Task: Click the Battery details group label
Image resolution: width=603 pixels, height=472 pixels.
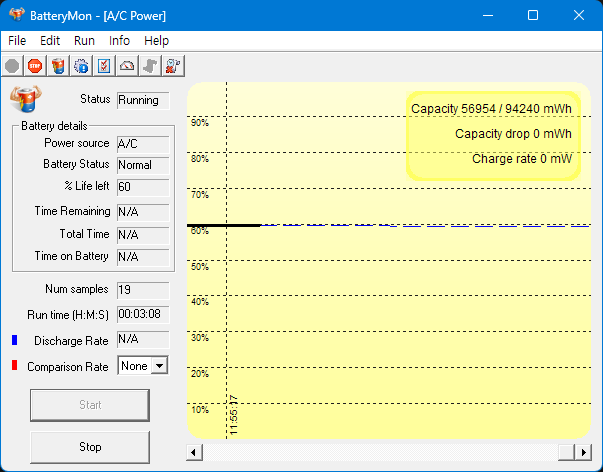Action: click(54, 126)
